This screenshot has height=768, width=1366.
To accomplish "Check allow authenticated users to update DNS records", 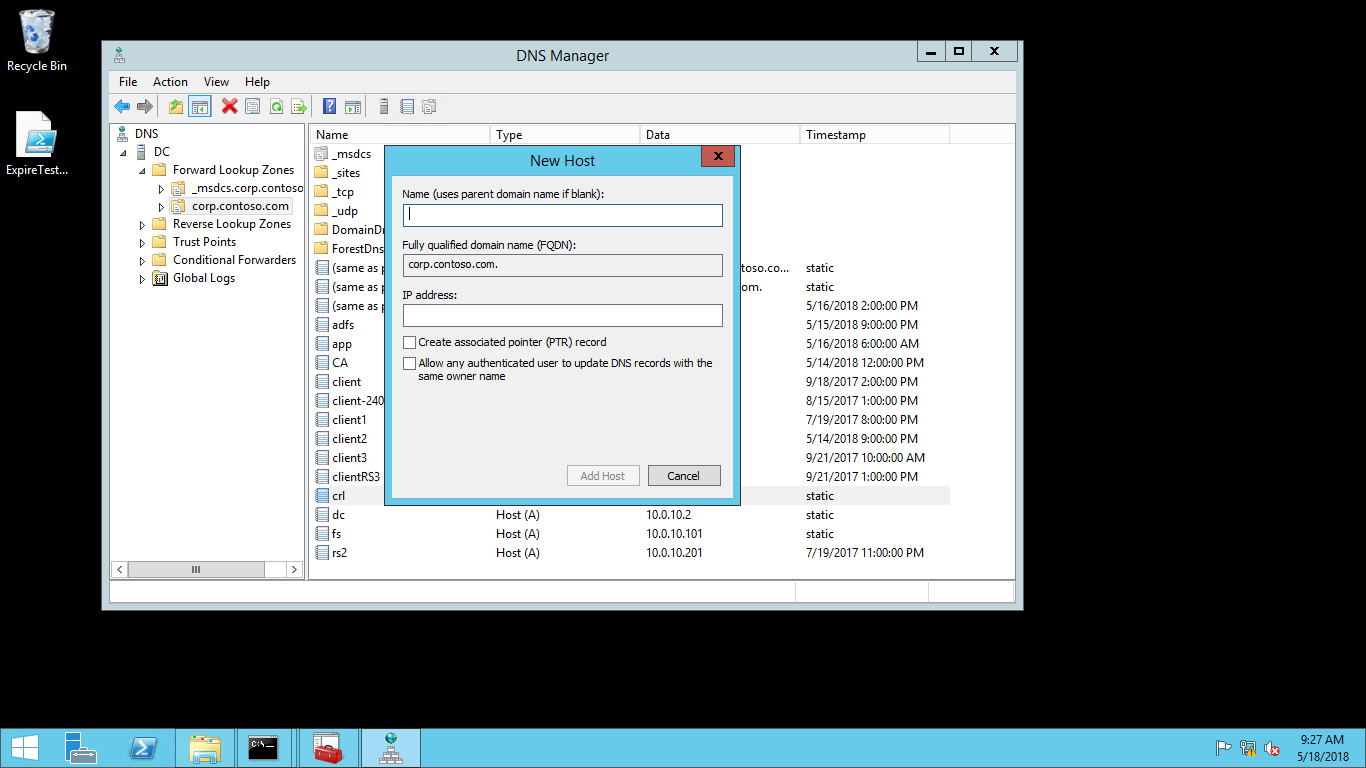I will [410, 363].
